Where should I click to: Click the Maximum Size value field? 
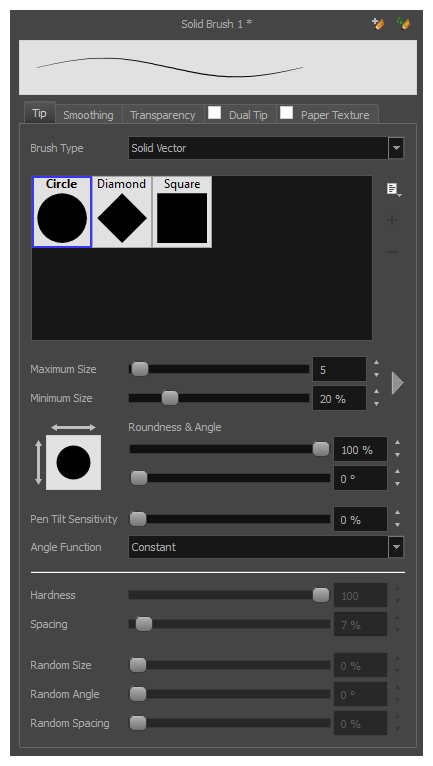pos(340,369)
